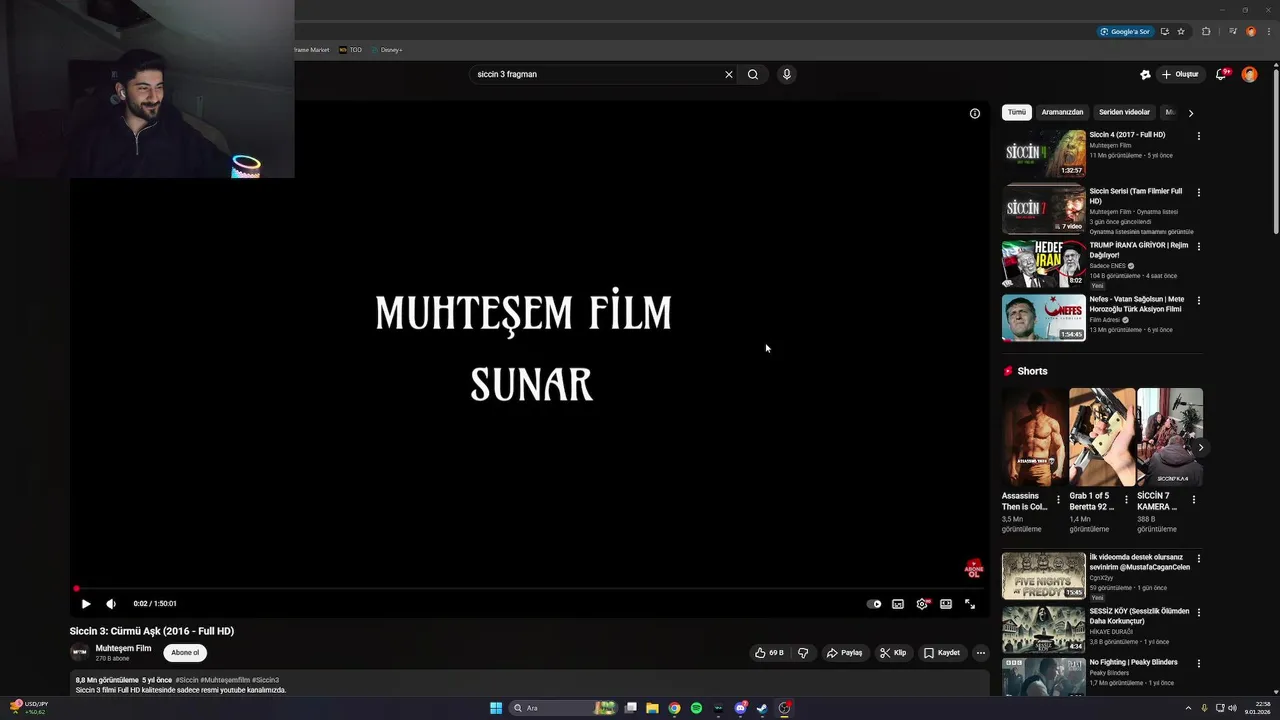Open options menu for Siccin Serisi playlist
Screen dimensions: 1280x720
(1199, 192)
